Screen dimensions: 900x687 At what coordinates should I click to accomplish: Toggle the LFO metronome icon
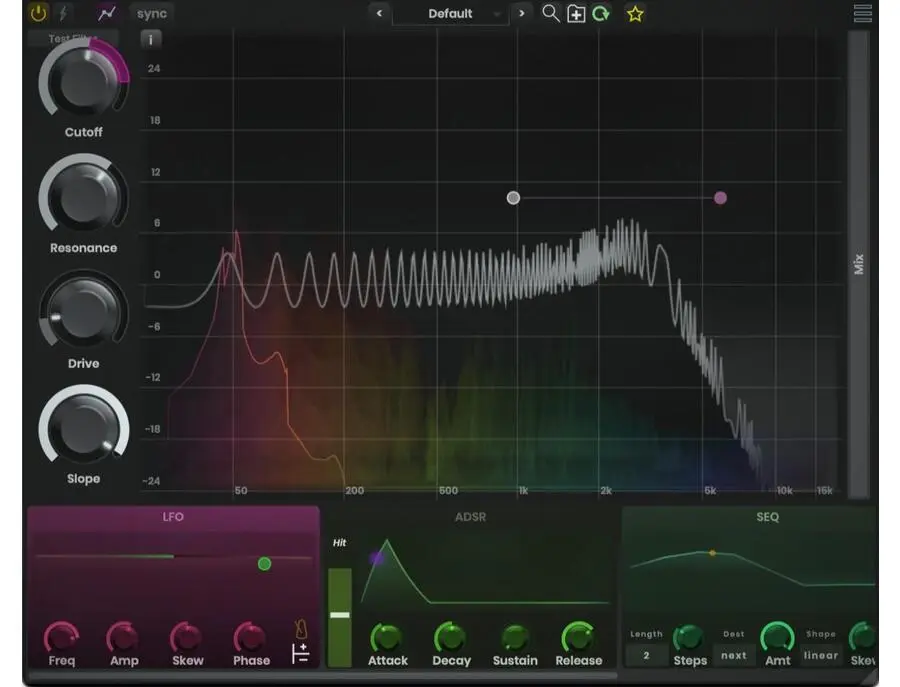[301, 630]
